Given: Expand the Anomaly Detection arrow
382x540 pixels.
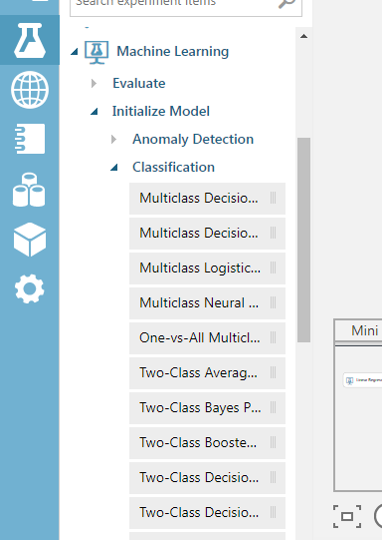Looking at the screenshot, I should pyautogui.click(x=114, y=139).
